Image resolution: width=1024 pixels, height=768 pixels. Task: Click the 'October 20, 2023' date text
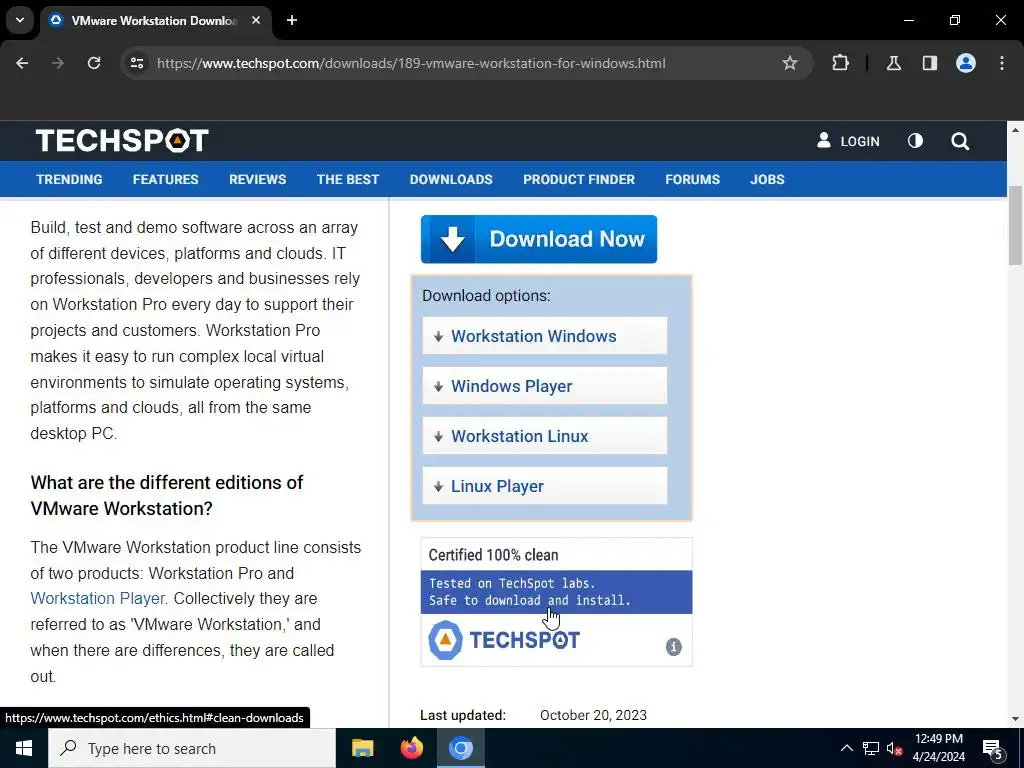pyautogui.click(x=593, y=715)
